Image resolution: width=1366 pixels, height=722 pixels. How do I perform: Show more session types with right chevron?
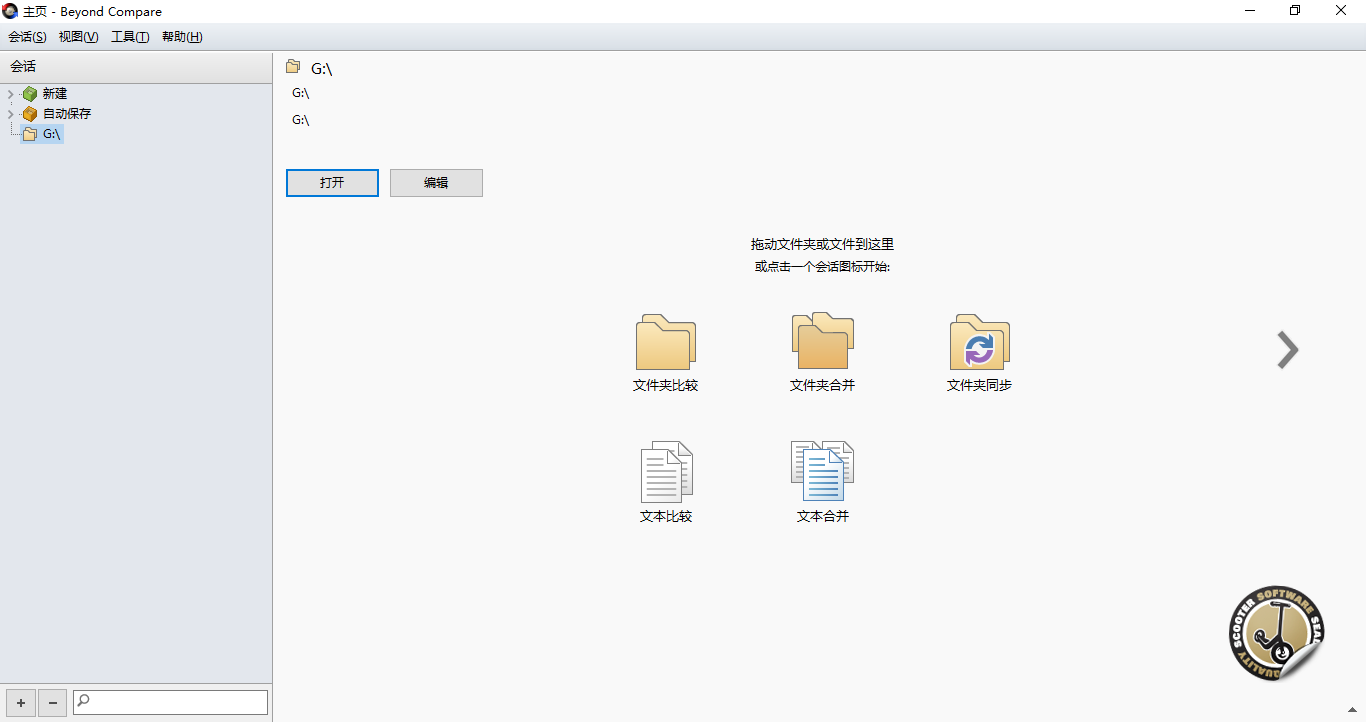pyautogui.click(x=1288, y=350)
